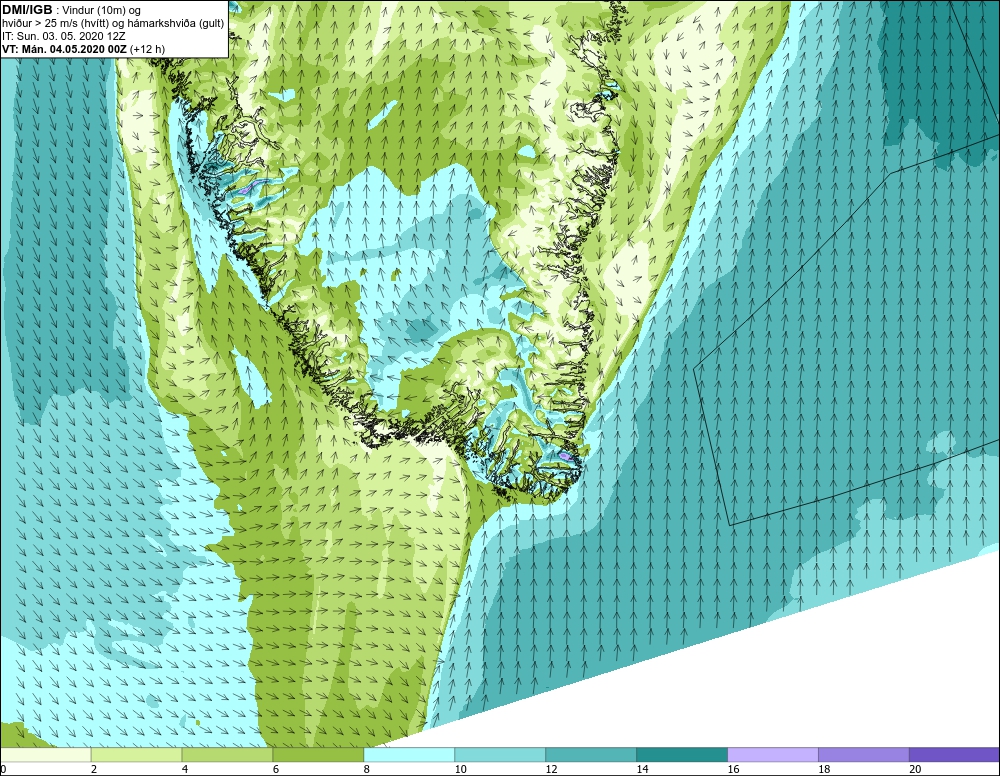Viewport: 1000px width, 776px height.
Task: Click the DMI/IGB title text
Action: tap(27, 10)
